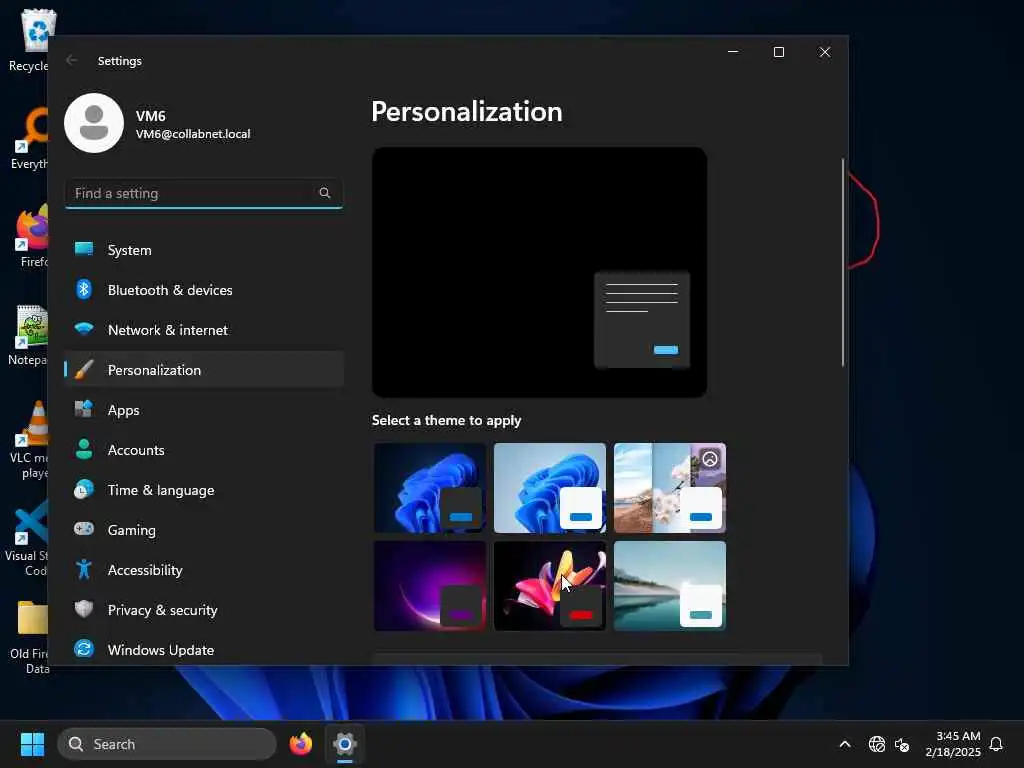1024x768 pixels.
Task: Click the network globe tray icon
Action: (876, 744)
